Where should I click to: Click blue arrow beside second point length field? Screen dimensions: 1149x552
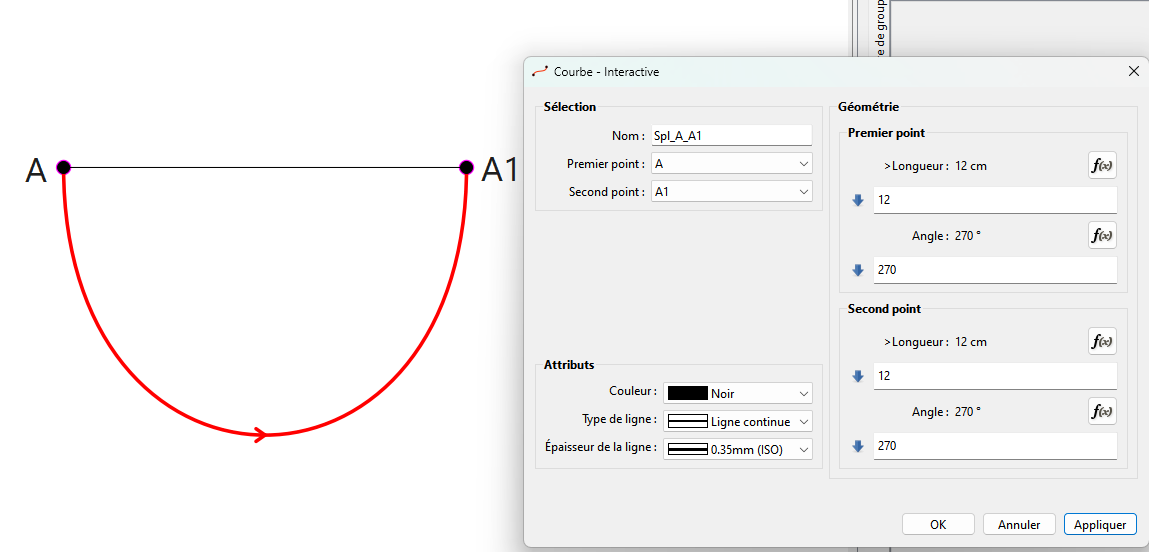[x=857, y=377]
